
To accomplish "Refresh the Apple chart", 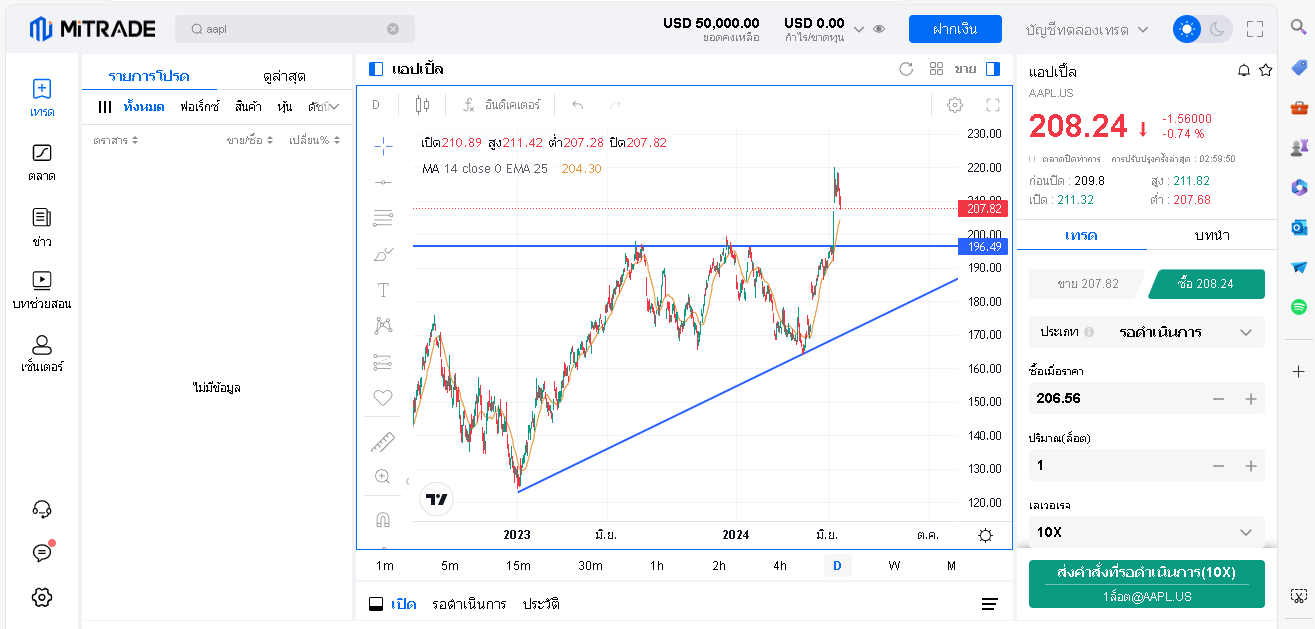I will point(906,69).
